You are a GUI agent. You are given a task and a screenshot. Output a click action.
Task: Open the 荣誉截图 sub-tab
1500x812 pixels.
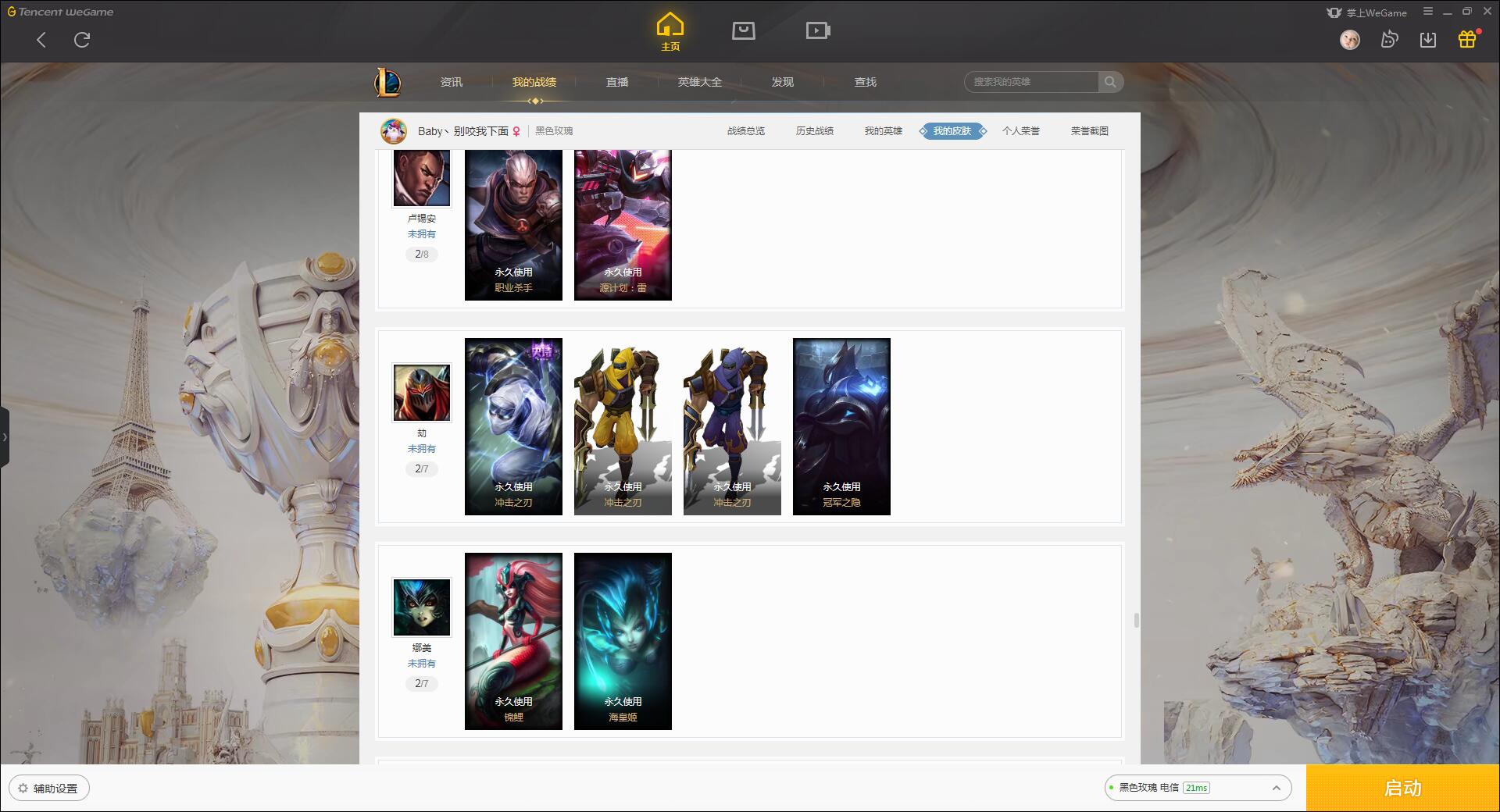click(1090, 131)
